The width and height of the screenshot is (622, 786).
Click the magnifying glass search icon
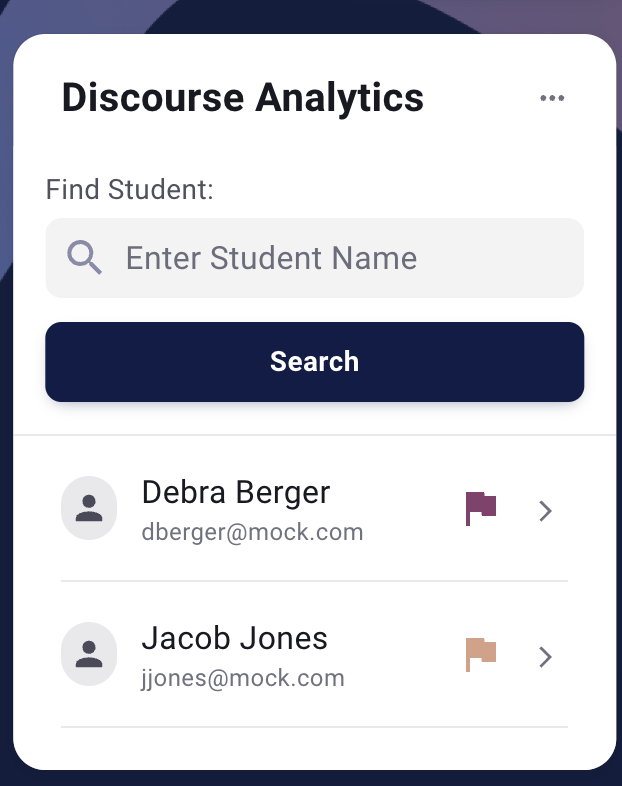click(x=85, y=258)
